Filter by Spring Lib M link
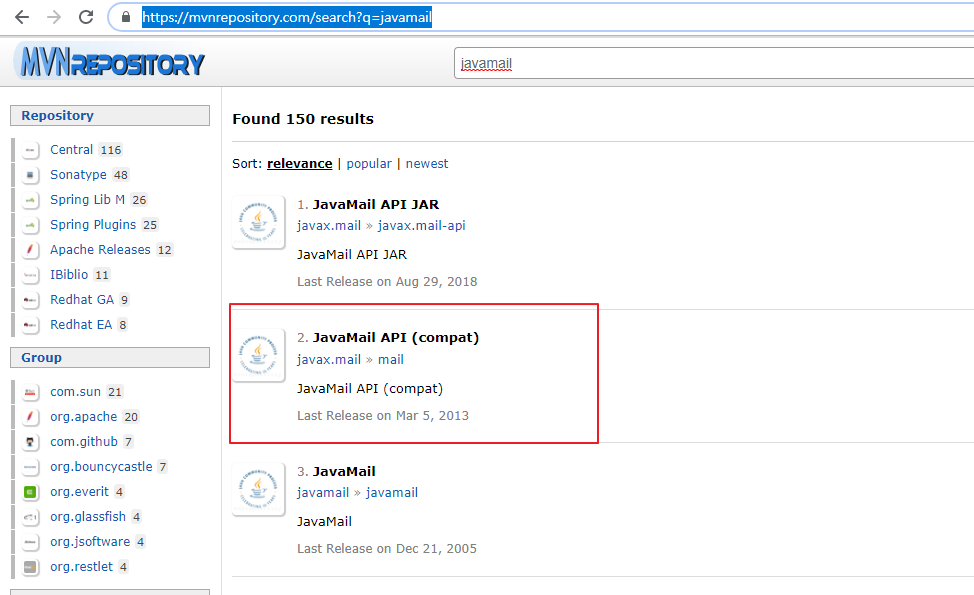974x595 pixels. tap(88, 199)
